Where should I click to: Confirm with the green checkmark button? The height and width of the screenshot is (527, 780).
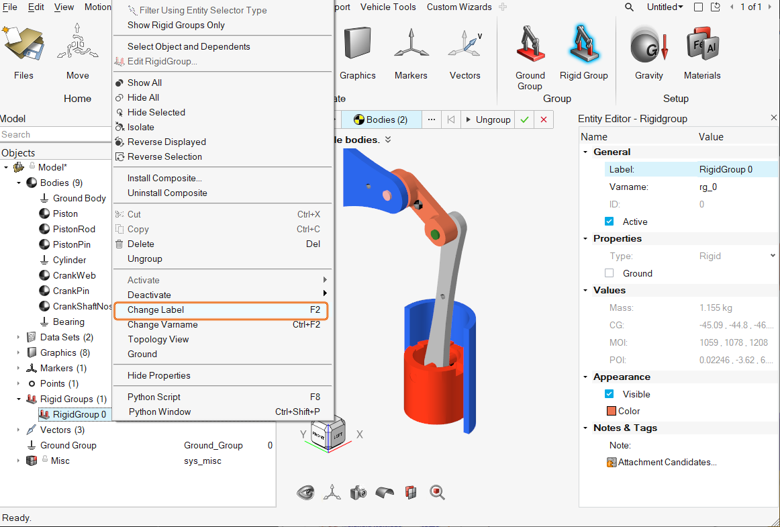524,120
